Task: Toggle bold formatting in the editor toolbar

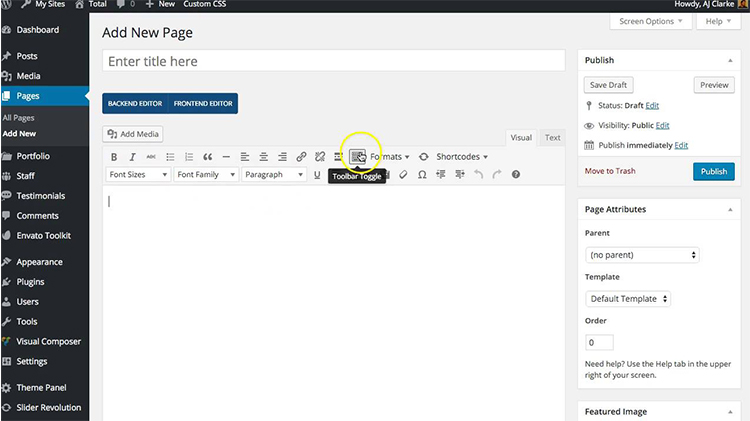Action: [114, 157]
